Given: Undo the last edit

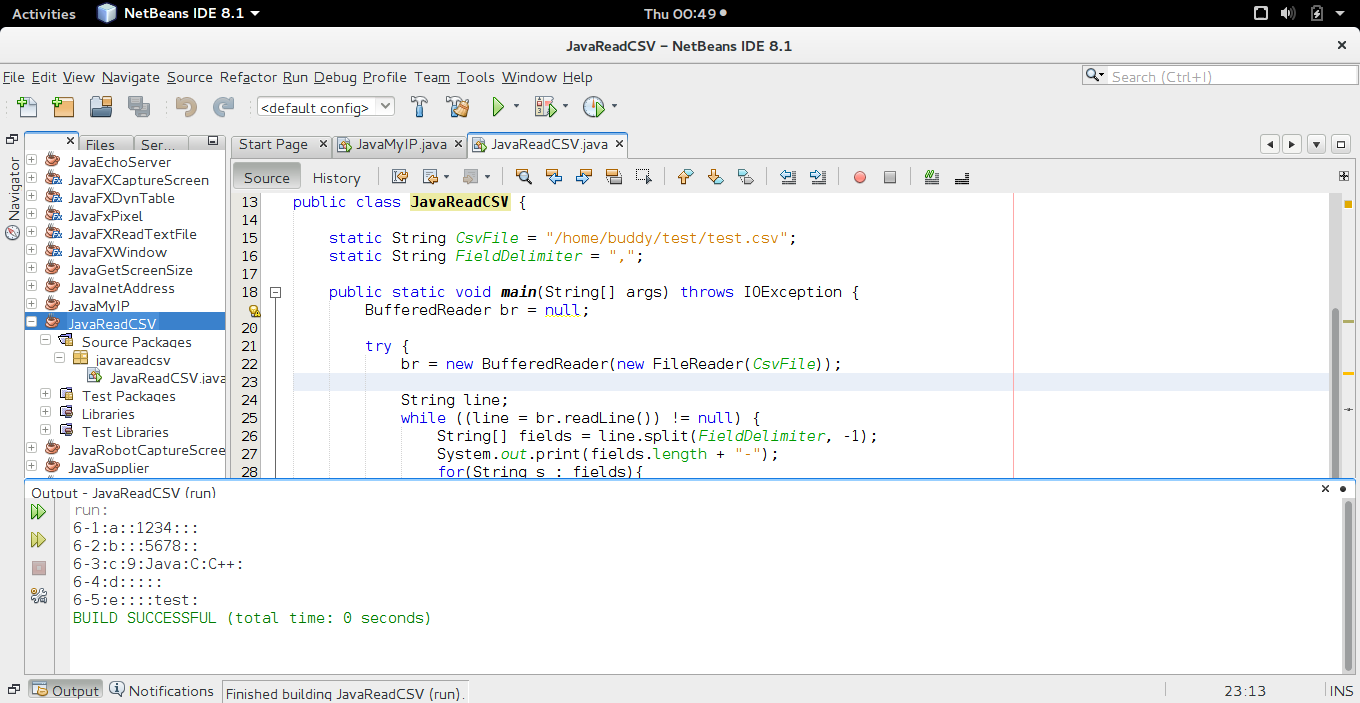Looking at the screenshot, I should point(185,106).
